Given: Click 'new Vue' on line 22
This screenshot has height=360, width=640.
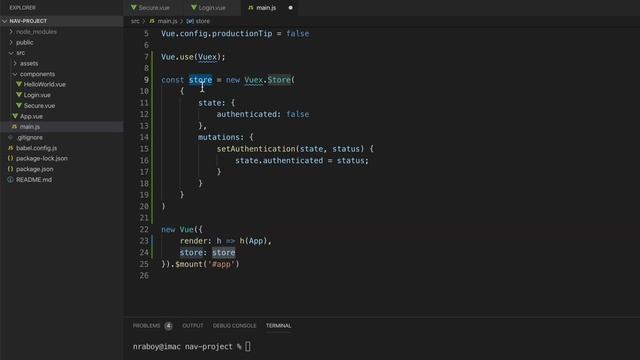Looking at the screenshot, I should click(177, 229).
